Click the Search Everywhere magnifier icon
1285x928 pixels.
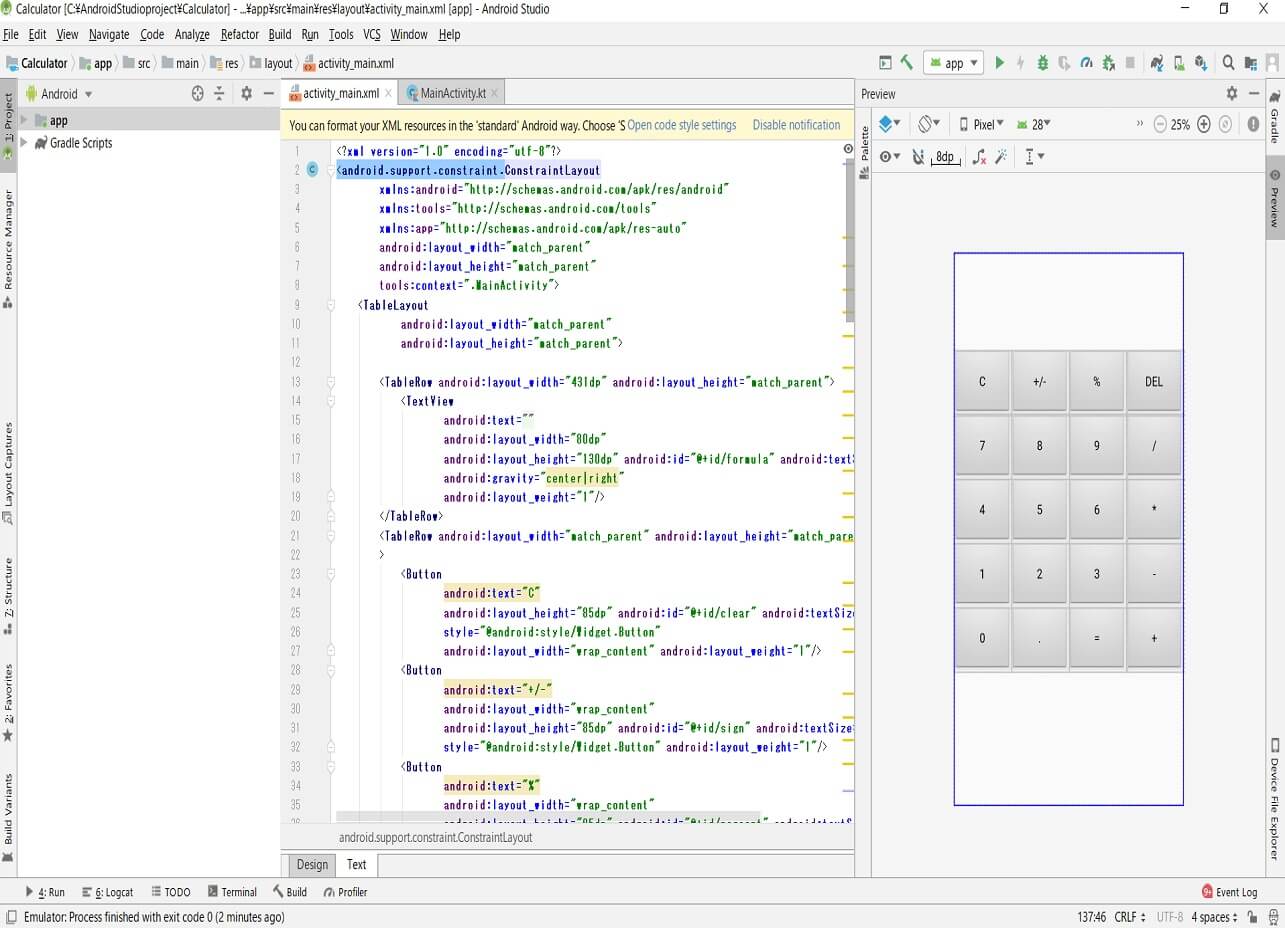pyautogui.click(x=1228, y=63)
